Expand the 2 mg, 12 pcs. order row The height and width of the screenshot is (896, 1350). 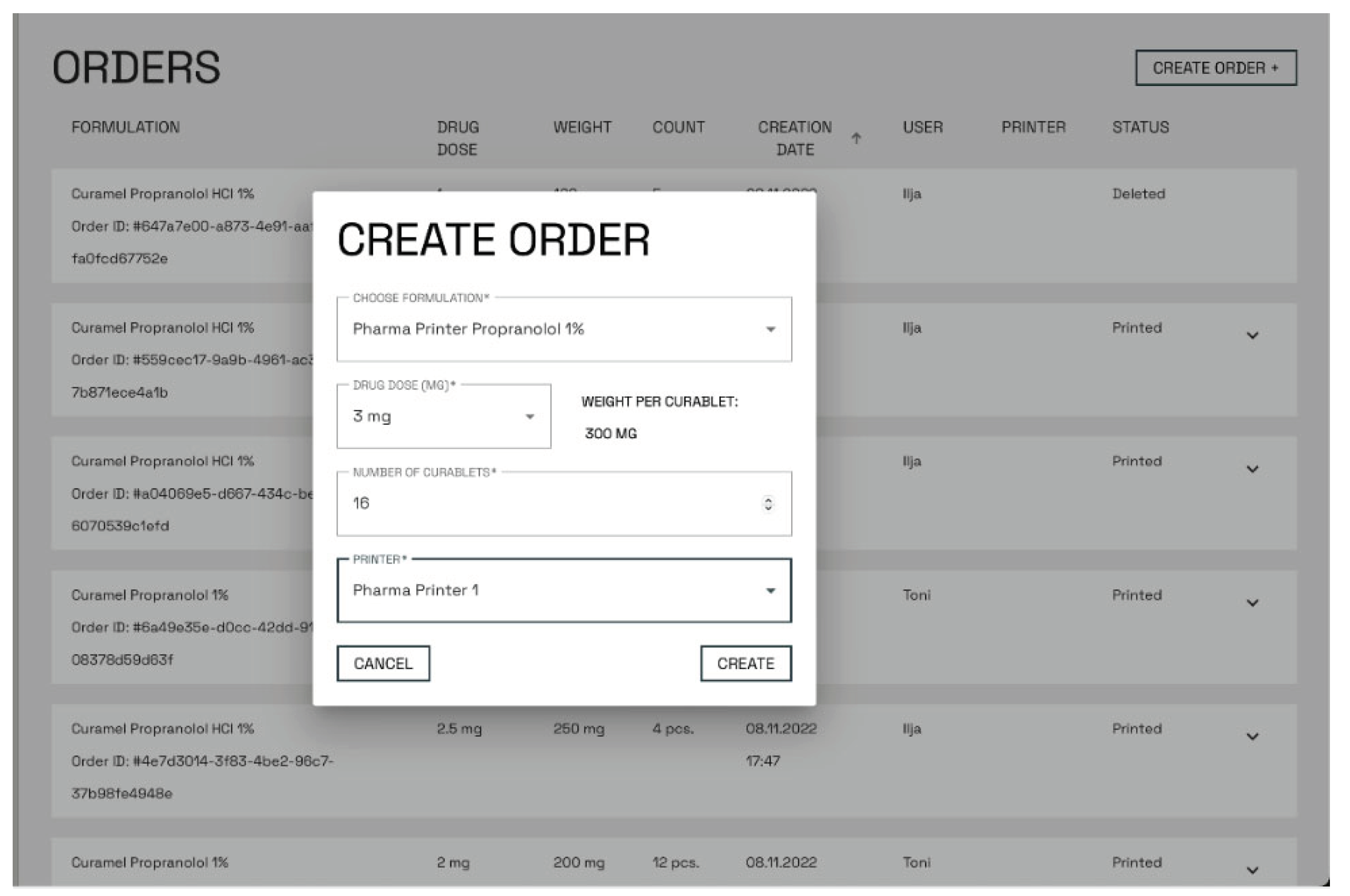1252,870
